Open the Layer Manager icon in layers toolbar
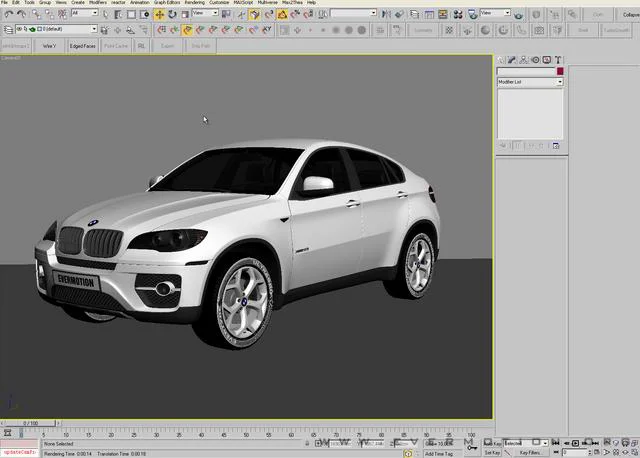This screenshot has width=640, height=458. coord(8,30)
